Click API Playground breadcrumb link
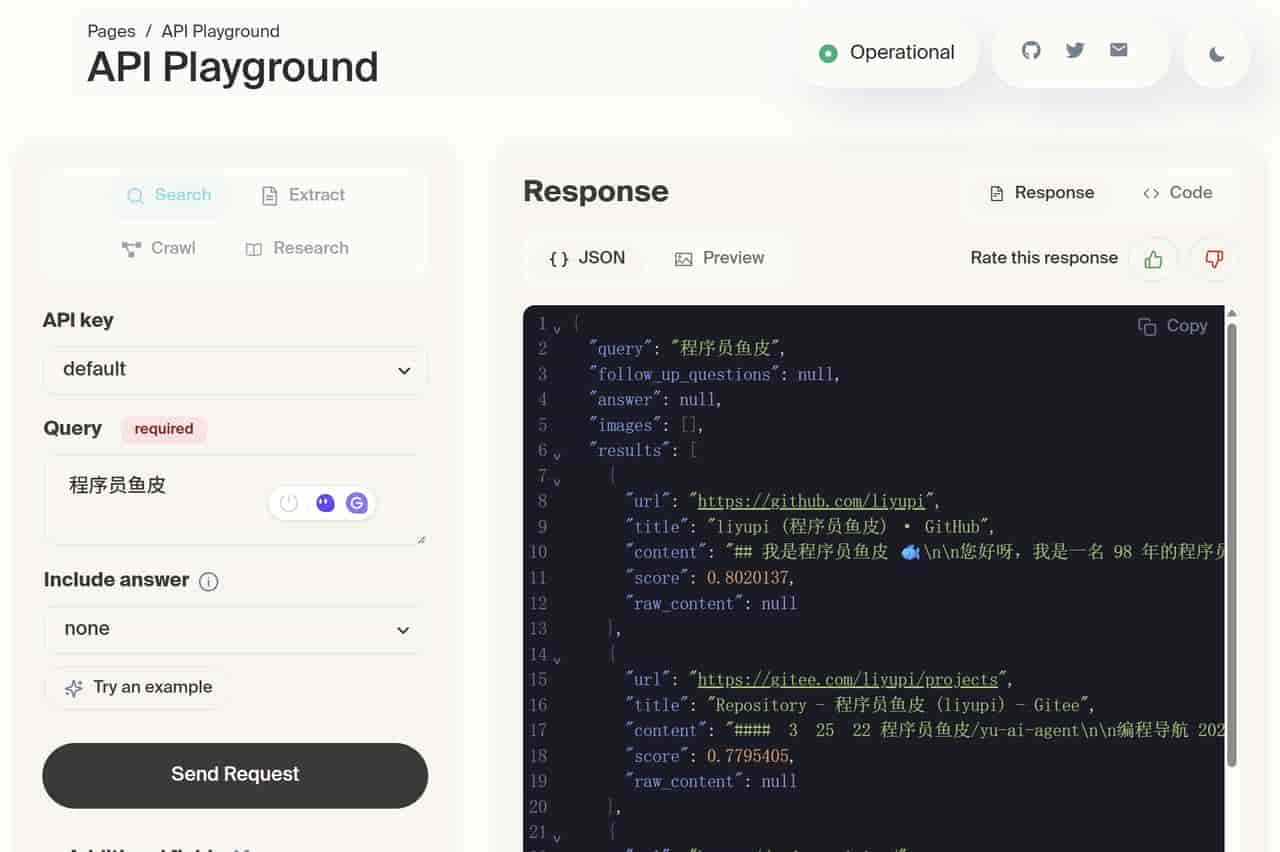 click(220, 31)
